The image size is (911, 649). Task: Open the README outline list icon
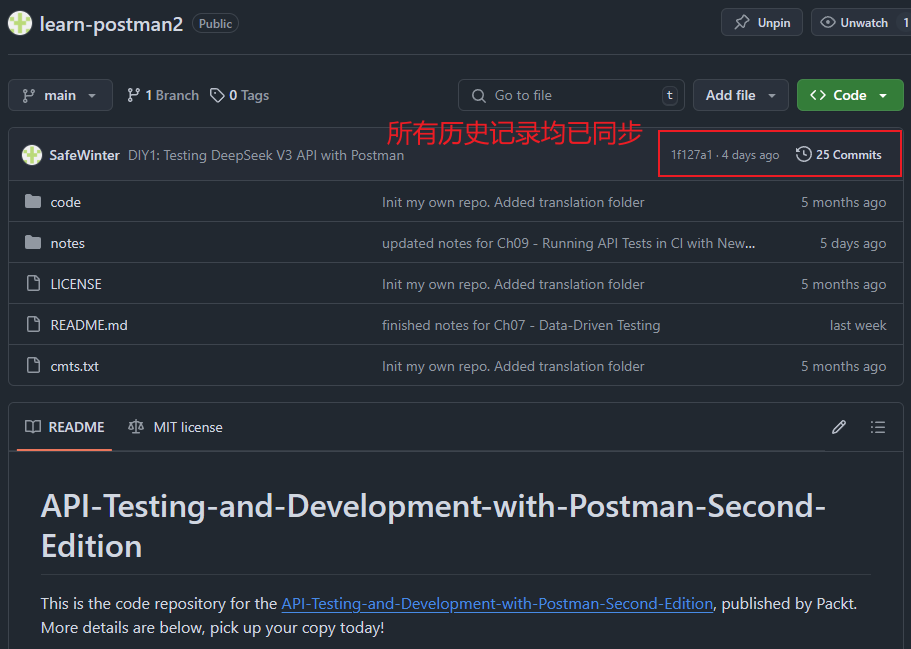(878, 427)
